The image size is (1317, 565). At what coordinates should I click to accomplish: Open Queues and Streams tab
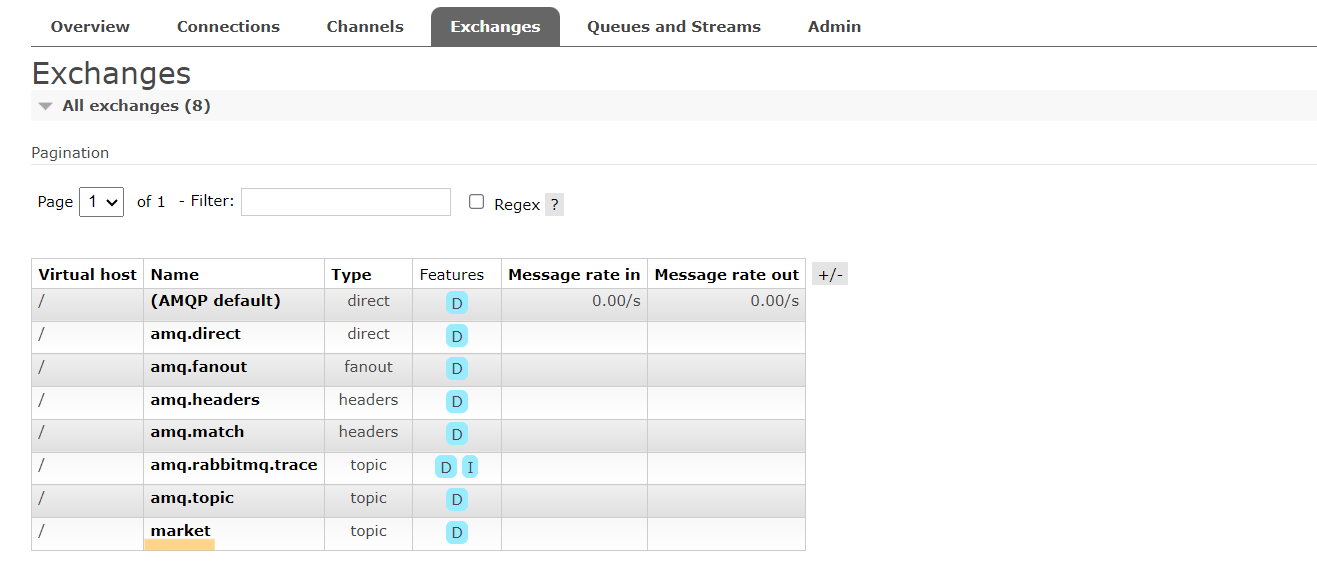point(674,27)
